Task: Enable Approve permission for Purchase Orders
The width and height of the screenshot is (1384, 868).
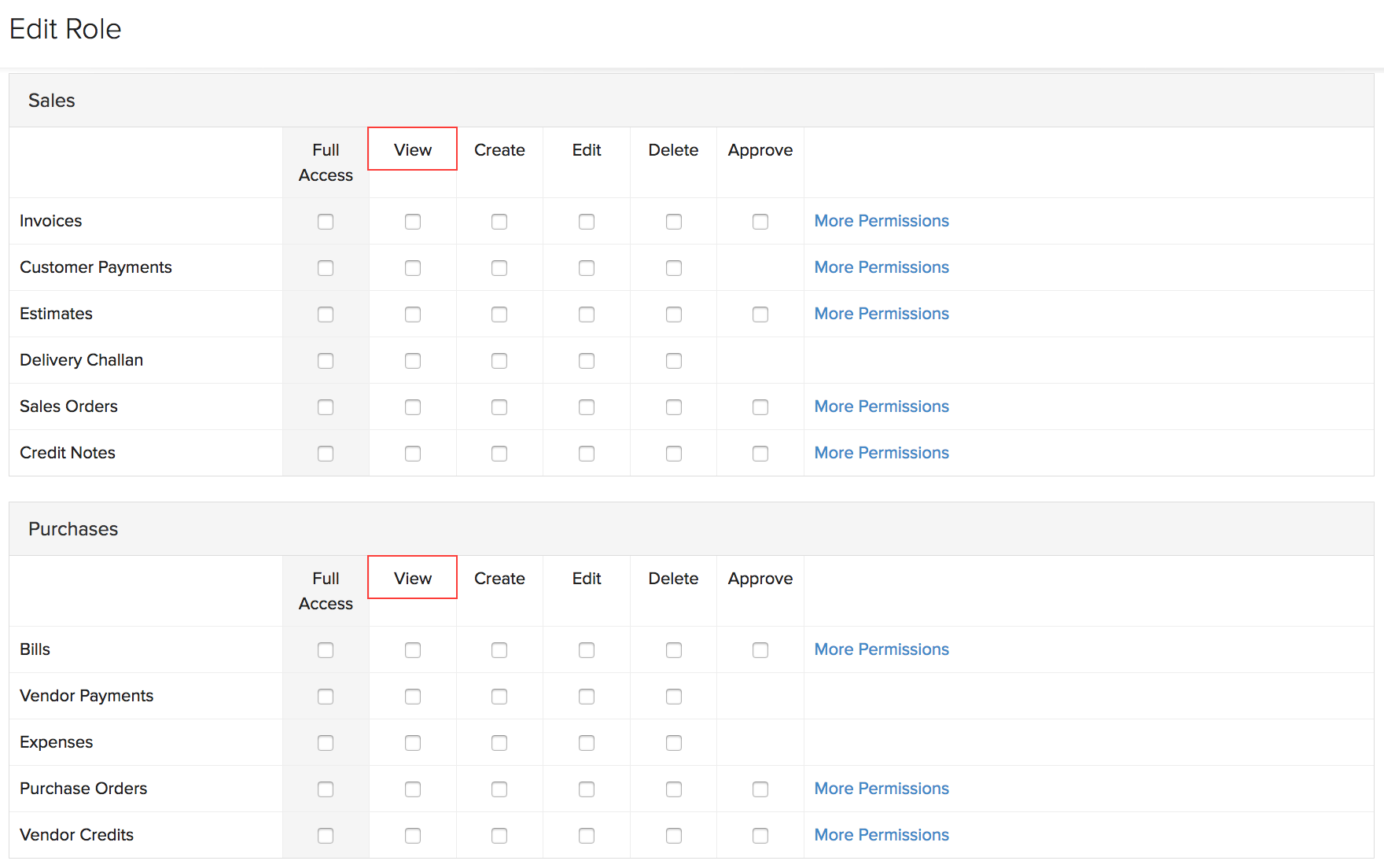Action: (x=760, y=789)
